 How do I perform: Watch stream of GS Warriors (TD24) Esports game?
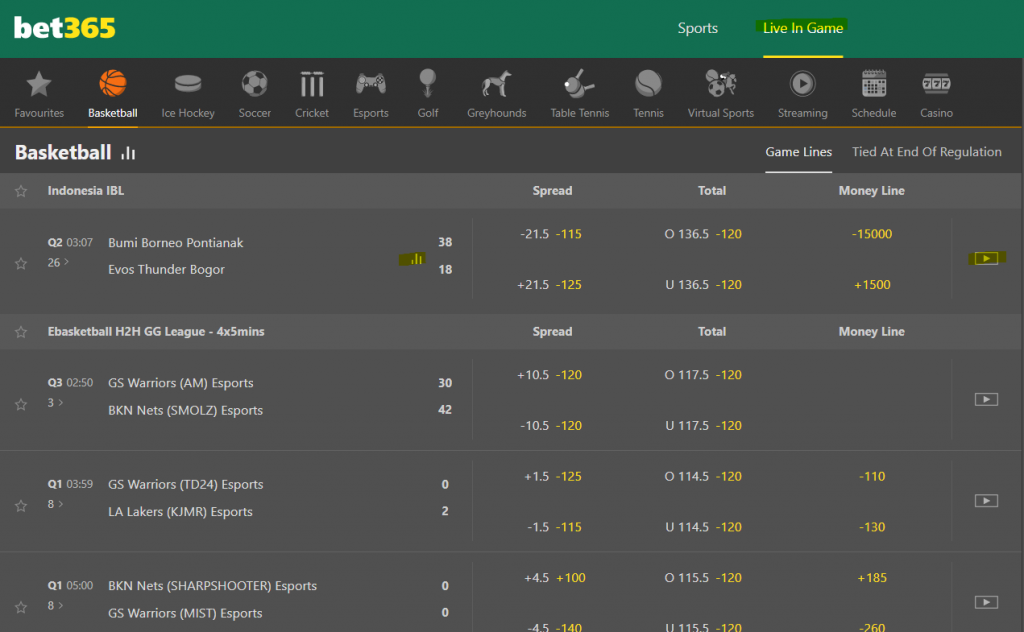[x=986, y=501]
